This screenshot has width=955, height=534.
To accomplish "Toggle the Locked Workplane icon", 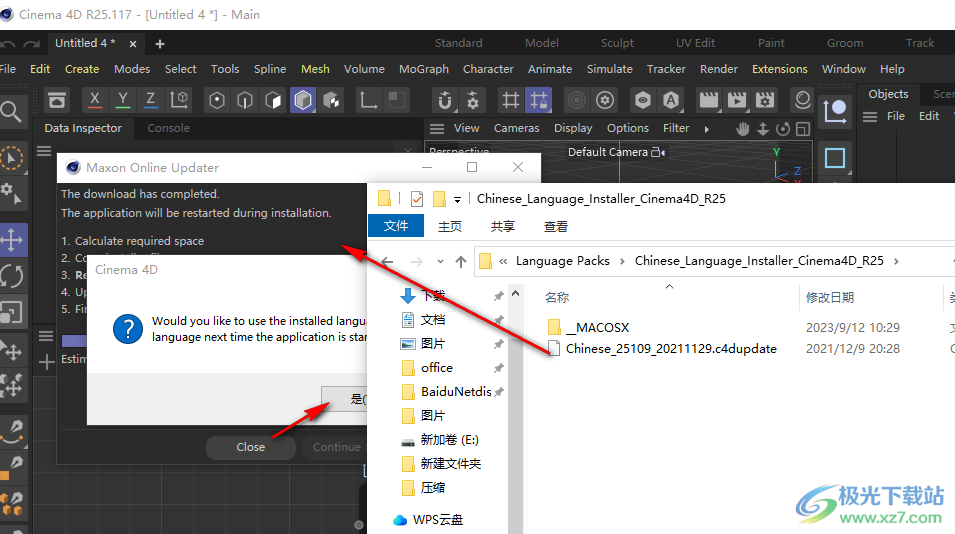I will pos(539,100).
